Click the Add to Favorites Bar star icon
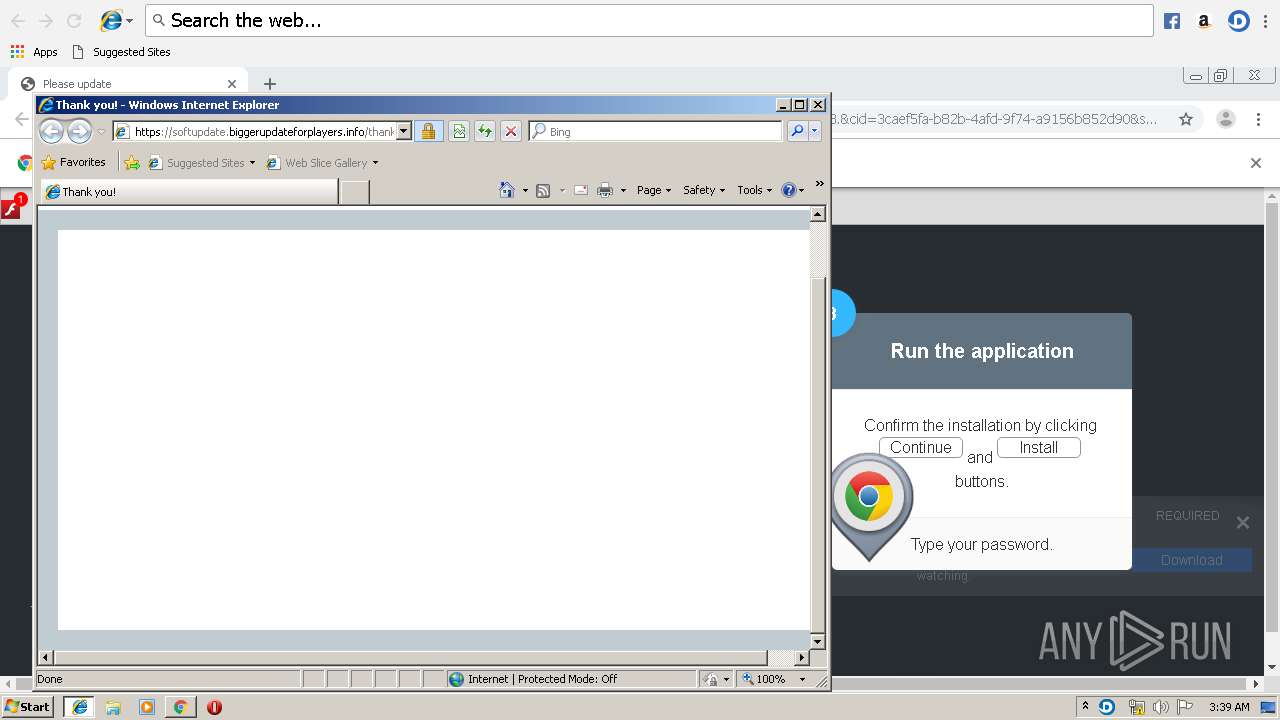1280x720 pixels. [x=131, y=162]
